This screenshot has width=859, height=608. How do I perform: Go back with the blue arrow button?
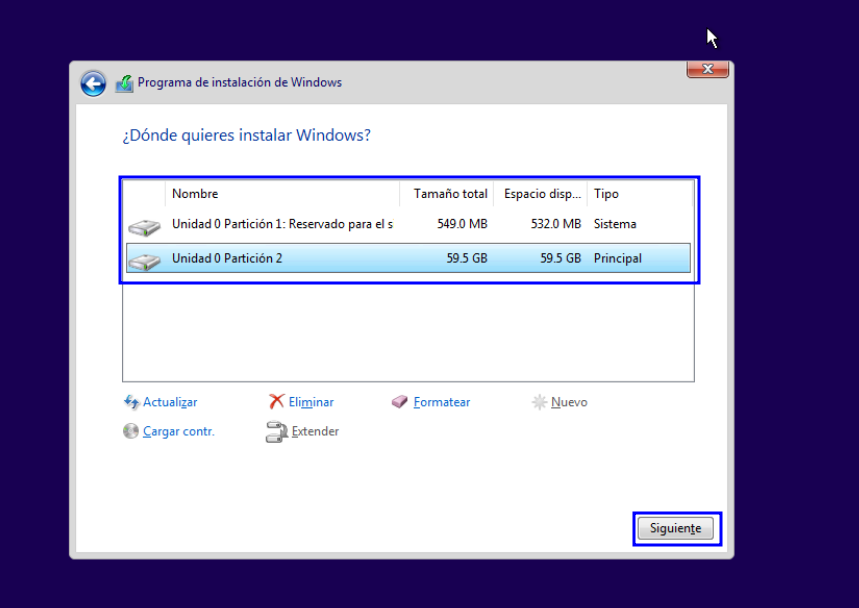93,84
